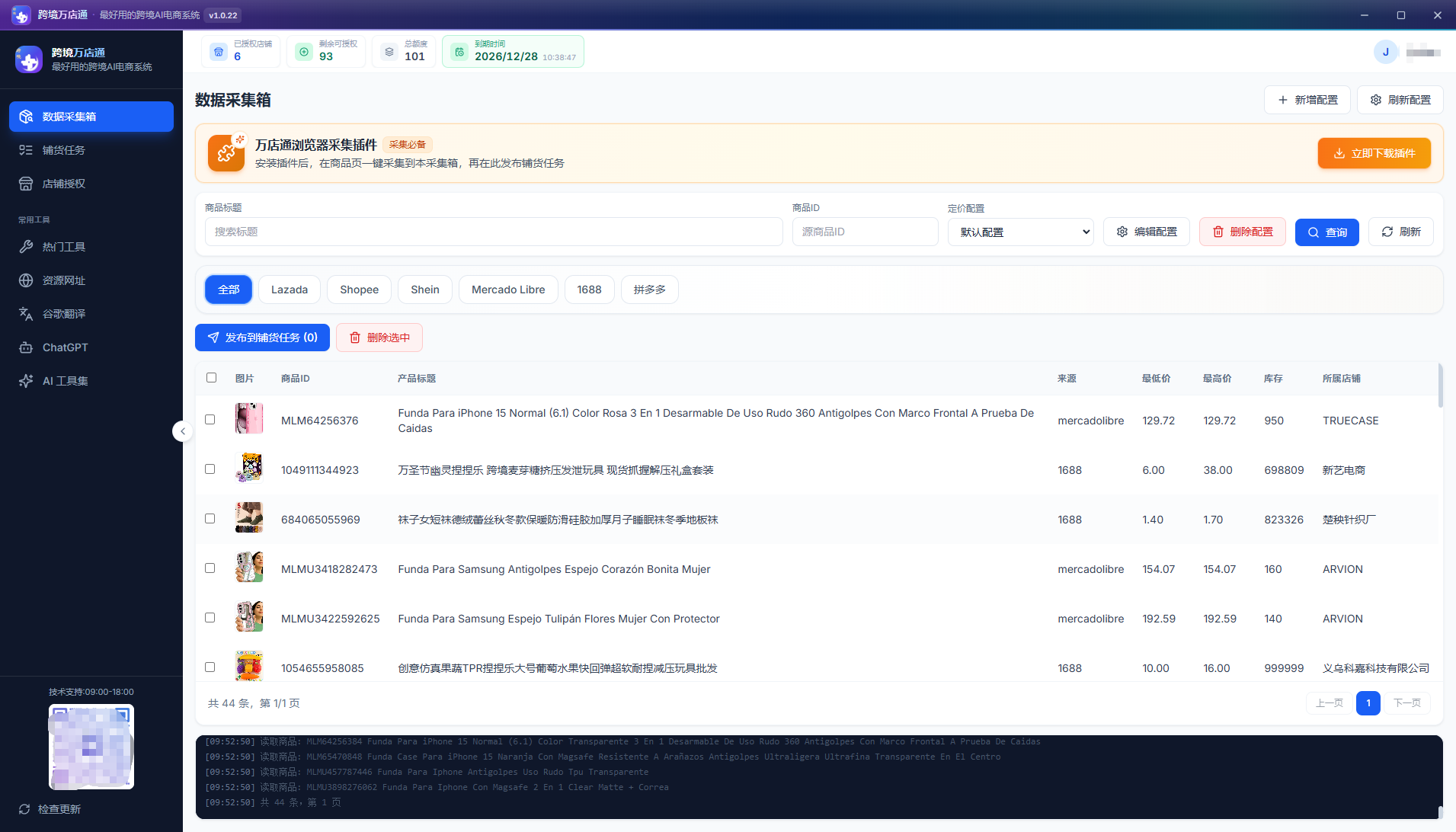
Task: Check row 684065055969 checkbox
Action: pos(210,519)
